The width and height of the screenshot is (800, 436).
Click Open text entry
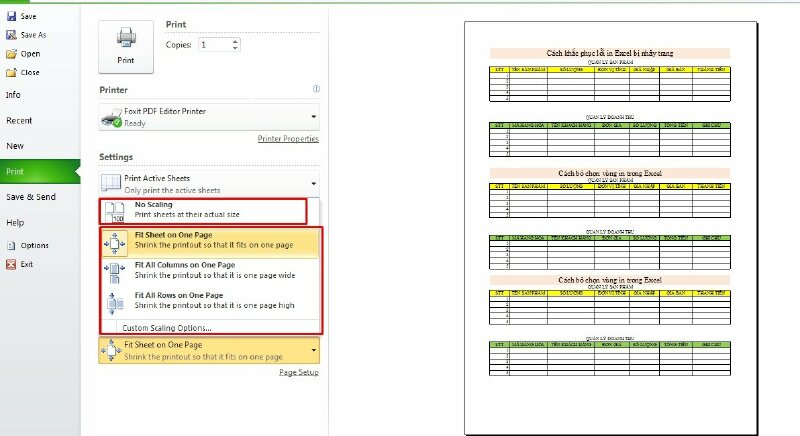30,54
